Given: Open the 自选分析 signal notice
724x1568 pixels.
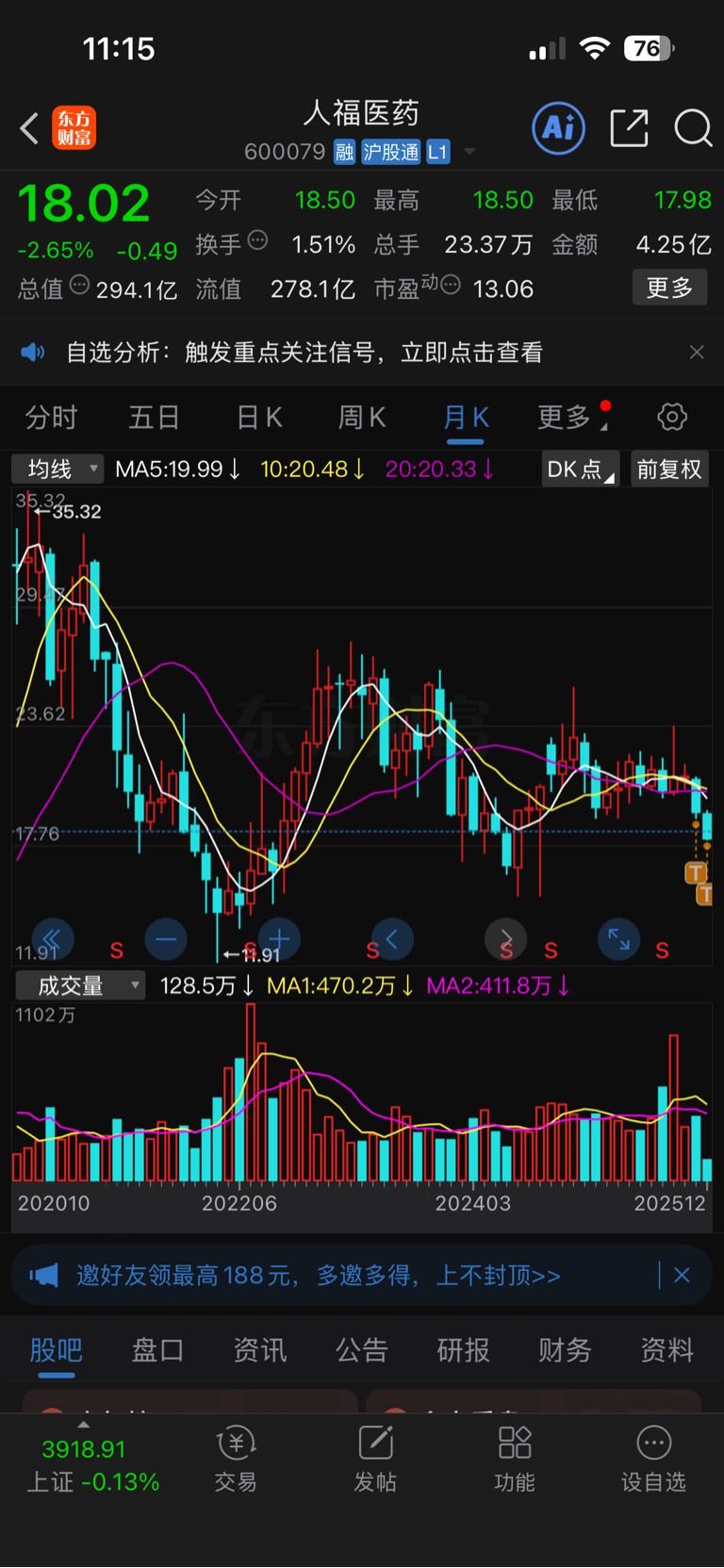Looking at the screenshot, I should pyautogui.click(x=304, y=353).
